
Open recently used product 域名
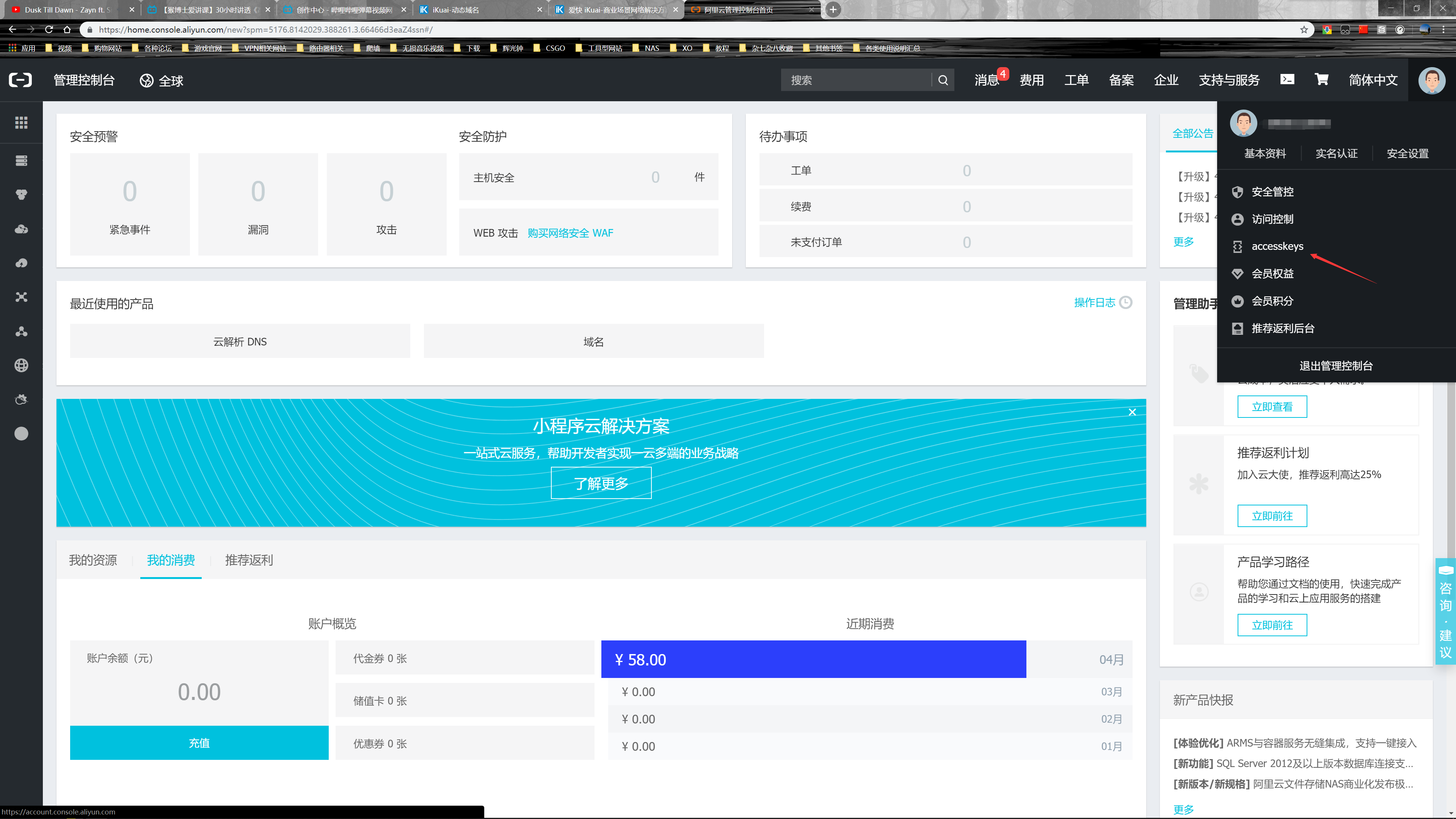coord(593,341)
